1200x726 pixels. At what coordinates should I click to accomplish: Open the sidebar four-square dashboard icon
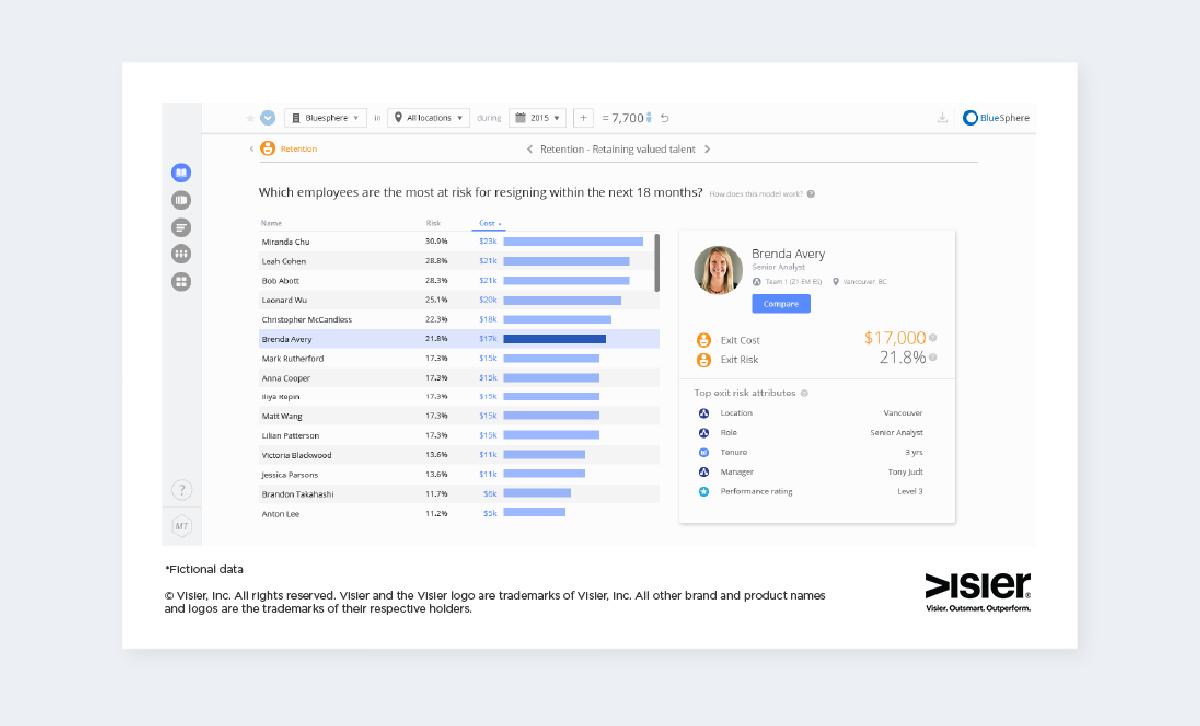(181, 282)
